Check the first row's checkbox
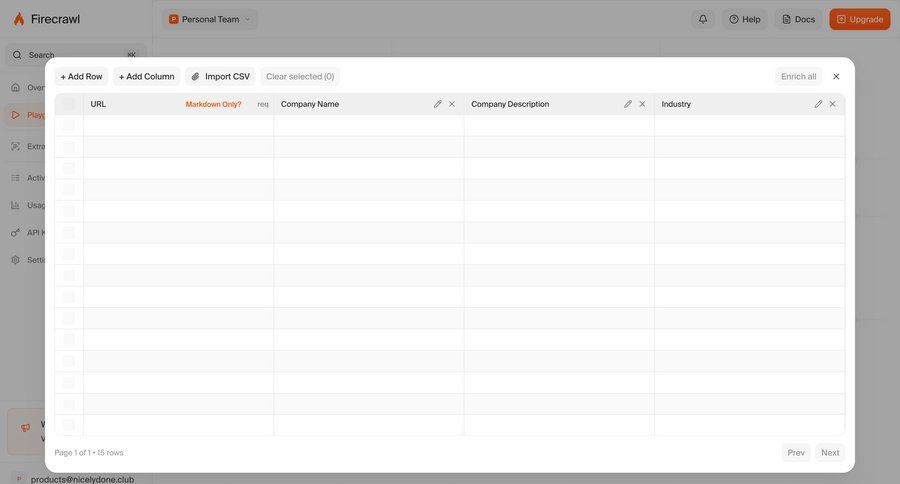Screen dimensions: 900x484 point(69,125)
